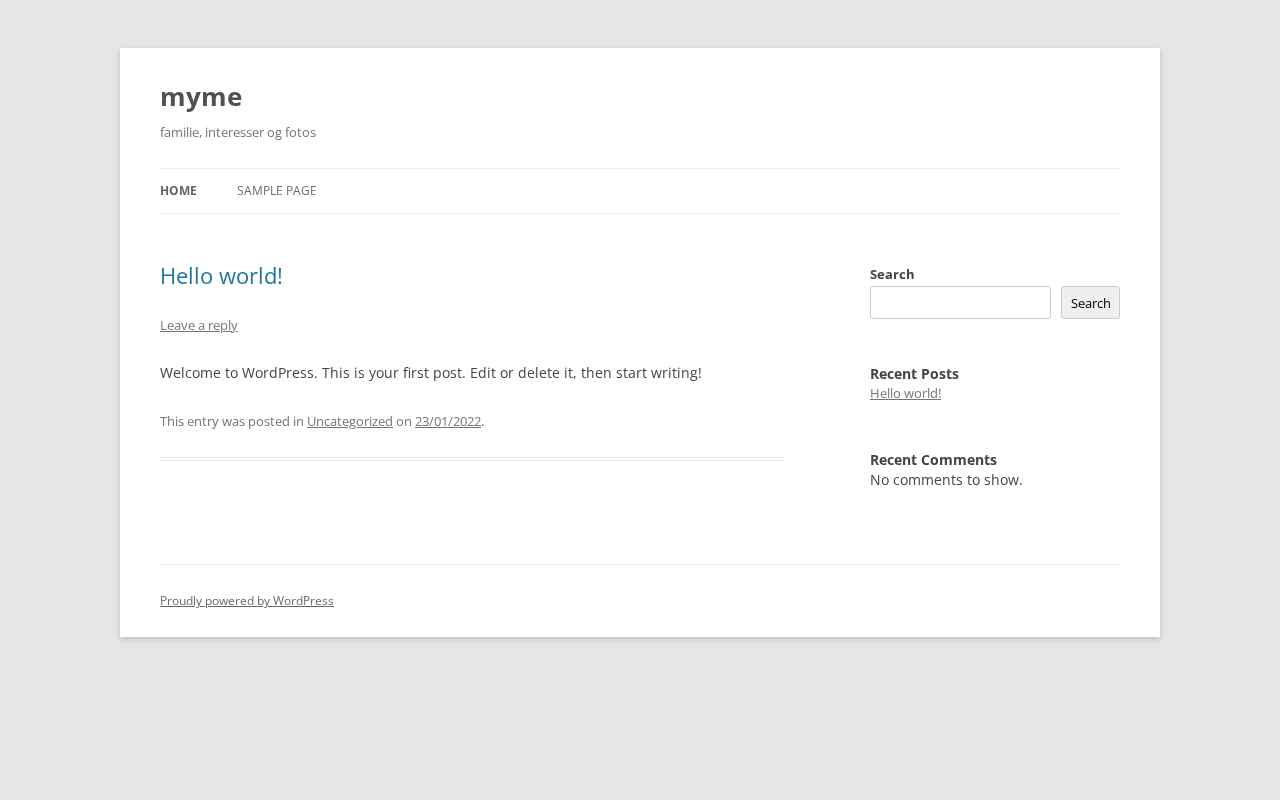Click the "This entry was posted in" text
1280x800 pixels.
[x=231, y=421]
